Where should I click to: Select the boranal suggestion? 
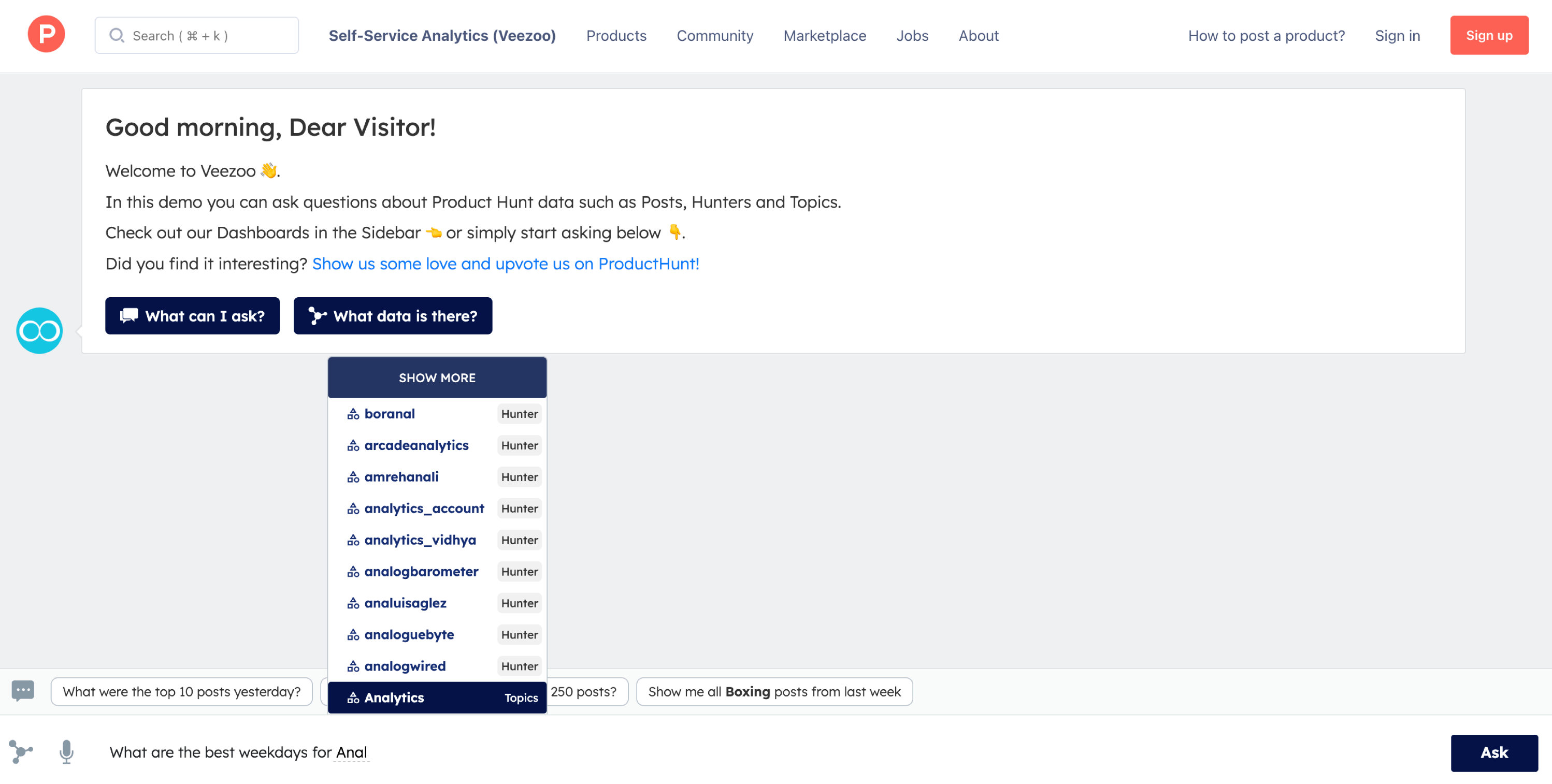click(437, 414)
